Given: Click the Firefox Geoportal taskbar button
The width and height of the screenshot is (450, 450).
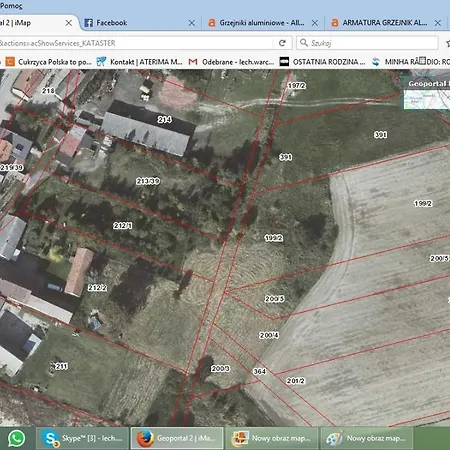Looking at the screenshot, I should pos(177,438).
